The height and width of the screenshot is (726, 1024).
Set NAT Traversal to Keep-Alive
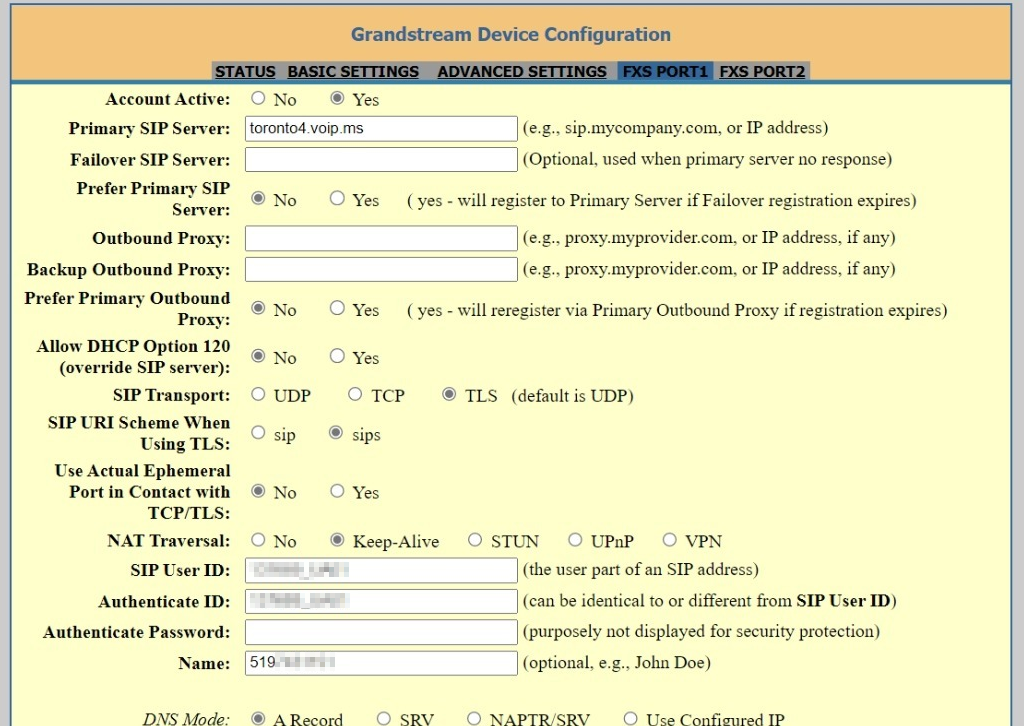pos(337,539)
